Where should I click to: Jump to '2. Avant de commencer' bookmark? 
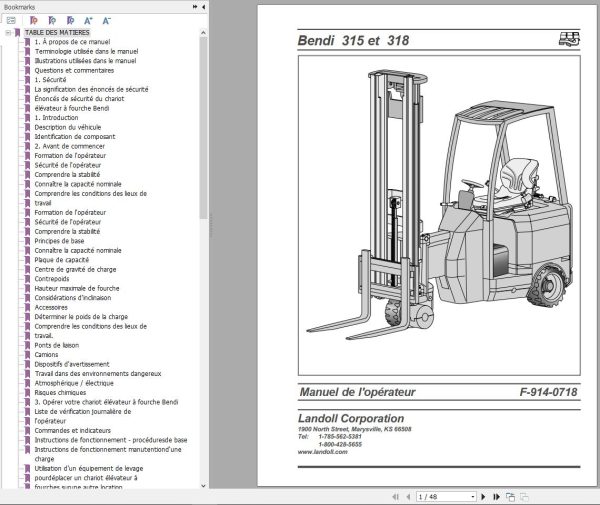point(69,146)
